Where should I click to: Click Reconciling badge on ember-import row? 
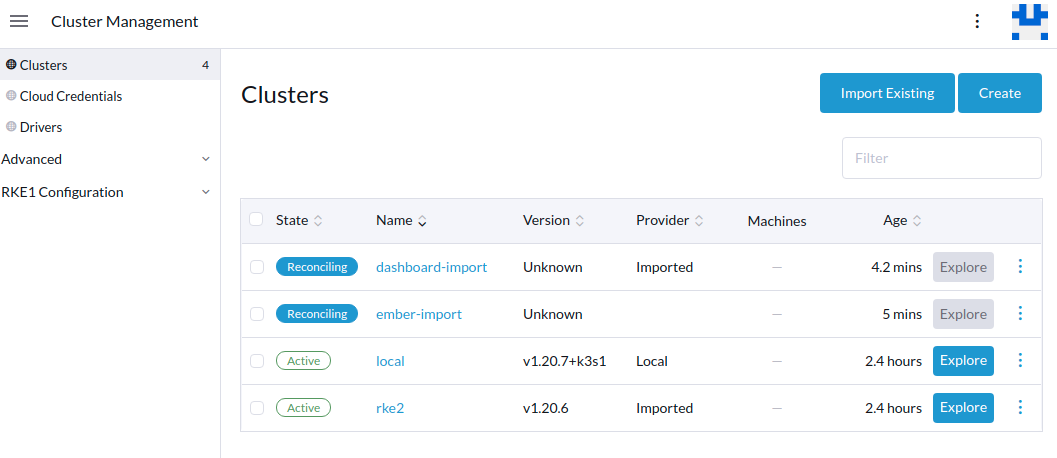316,314
